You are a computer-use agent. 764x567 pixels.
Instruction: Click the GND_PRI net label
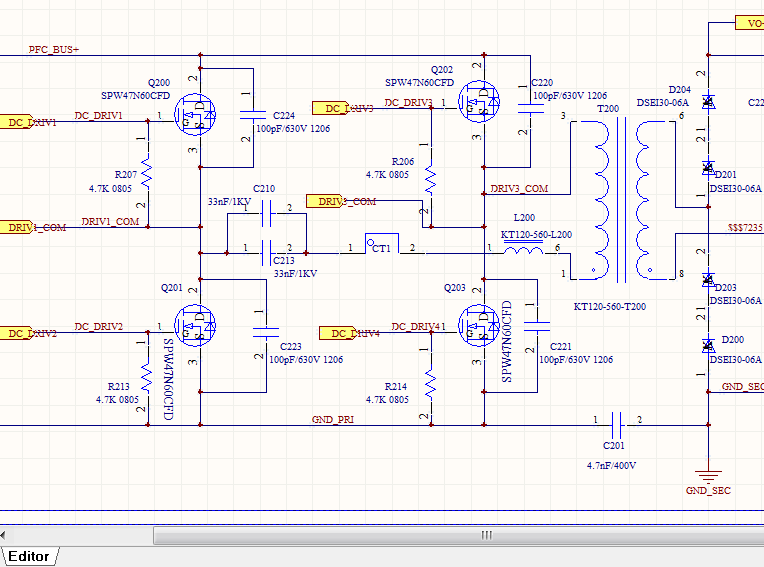point(332,420)
